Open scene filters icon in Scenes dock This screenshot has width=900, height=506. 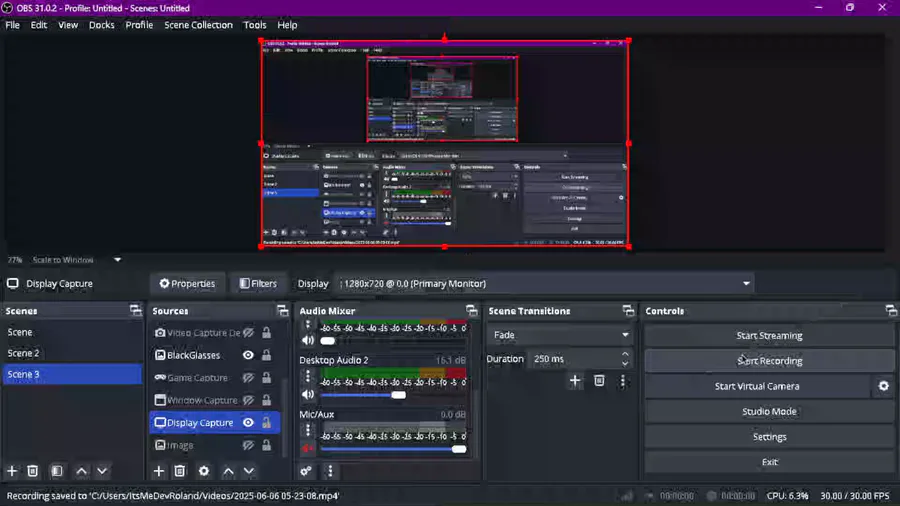coord(57,471)
